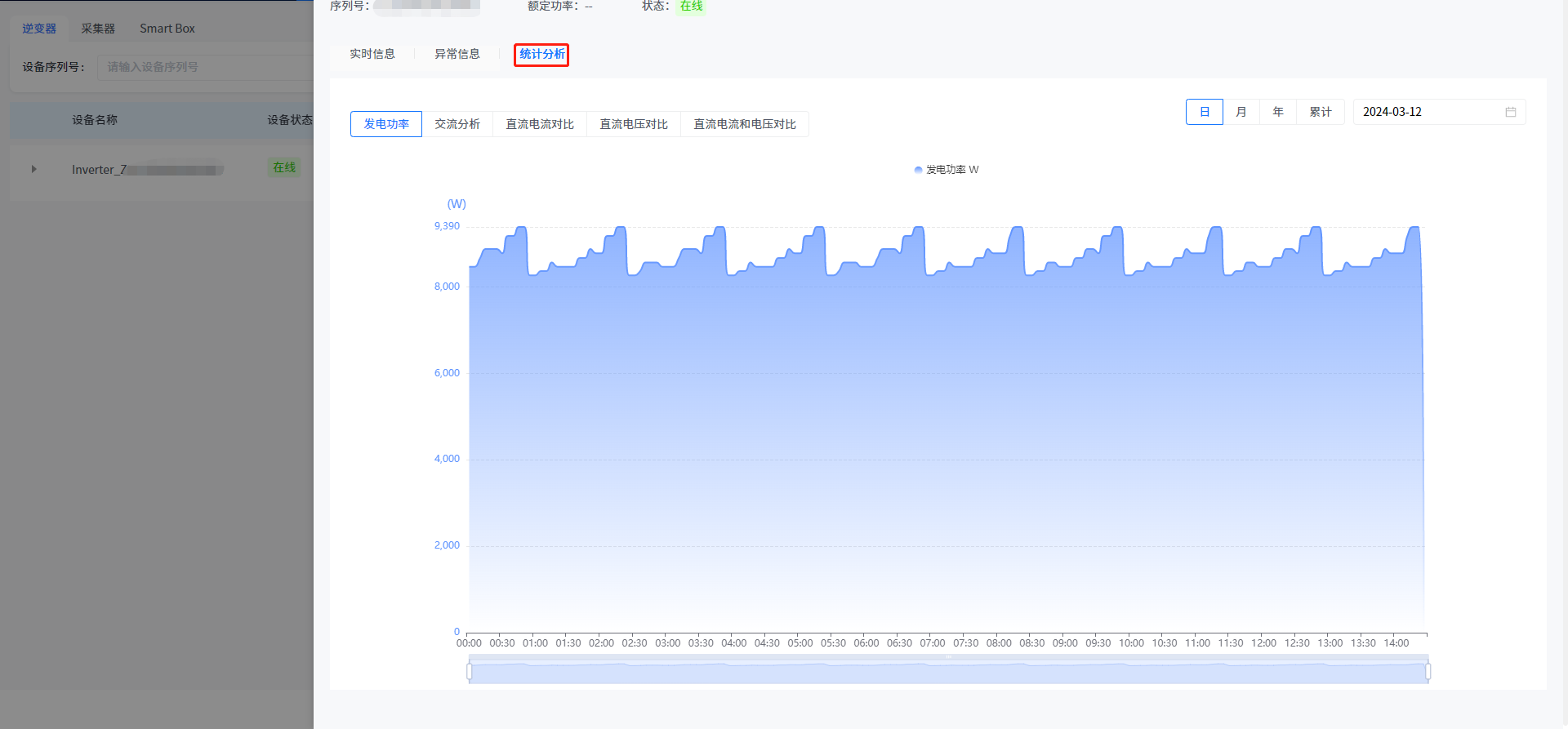1568x729 pixels.
Task: Choose the 月 time range
Action: [1241, 112]
